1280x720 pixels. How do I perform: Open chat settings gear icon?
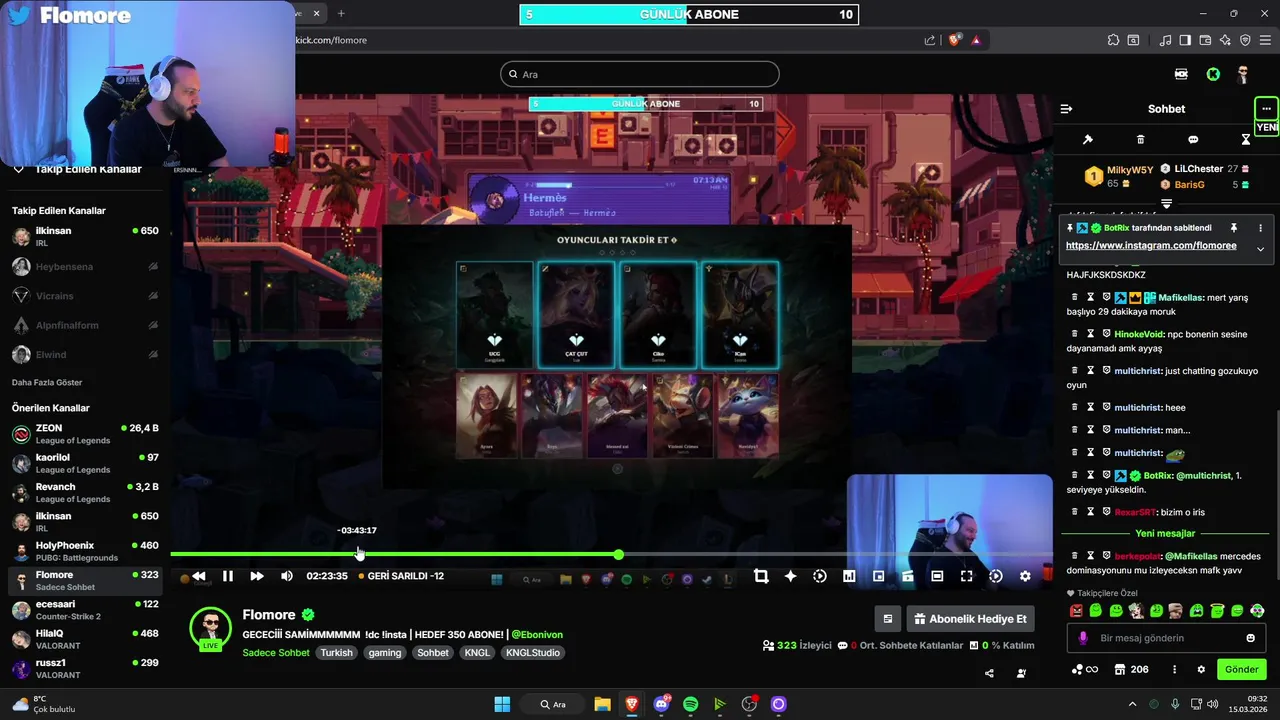(1201, 670)
